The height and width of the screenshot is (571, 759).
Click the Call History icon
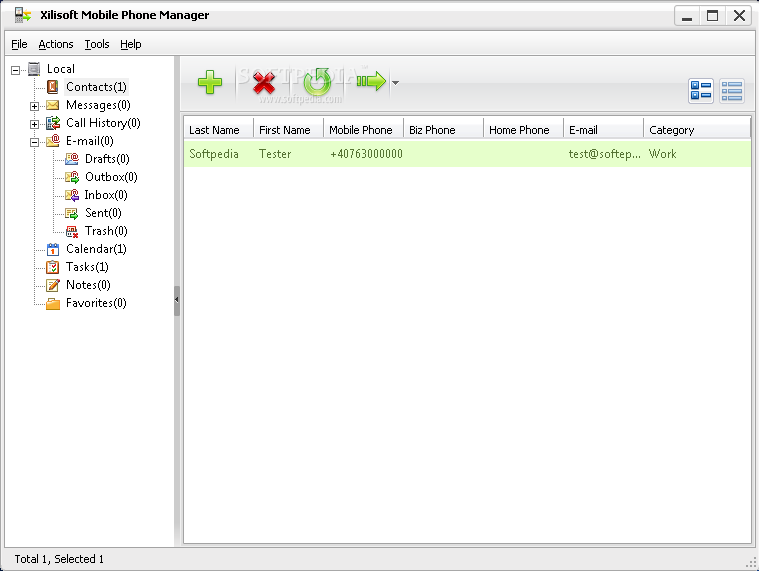(53, 123)
